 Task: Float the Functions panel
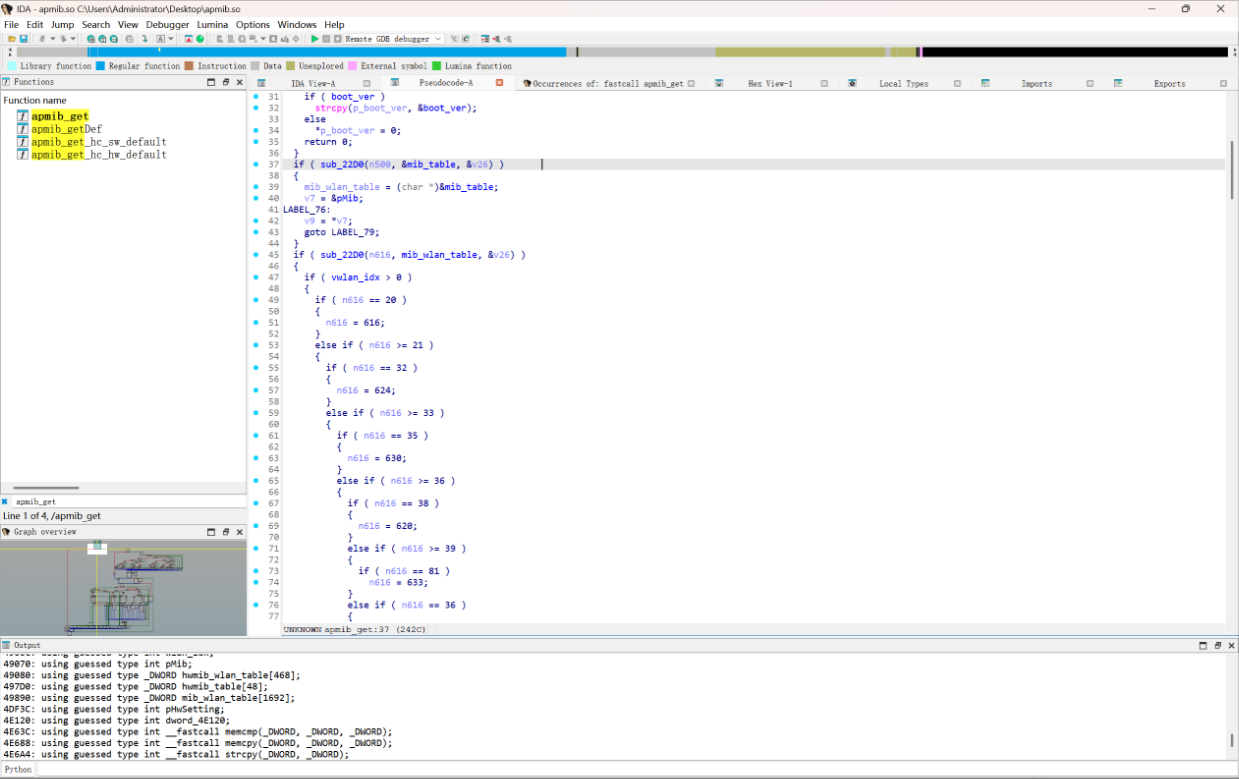(x=226, y=82)
